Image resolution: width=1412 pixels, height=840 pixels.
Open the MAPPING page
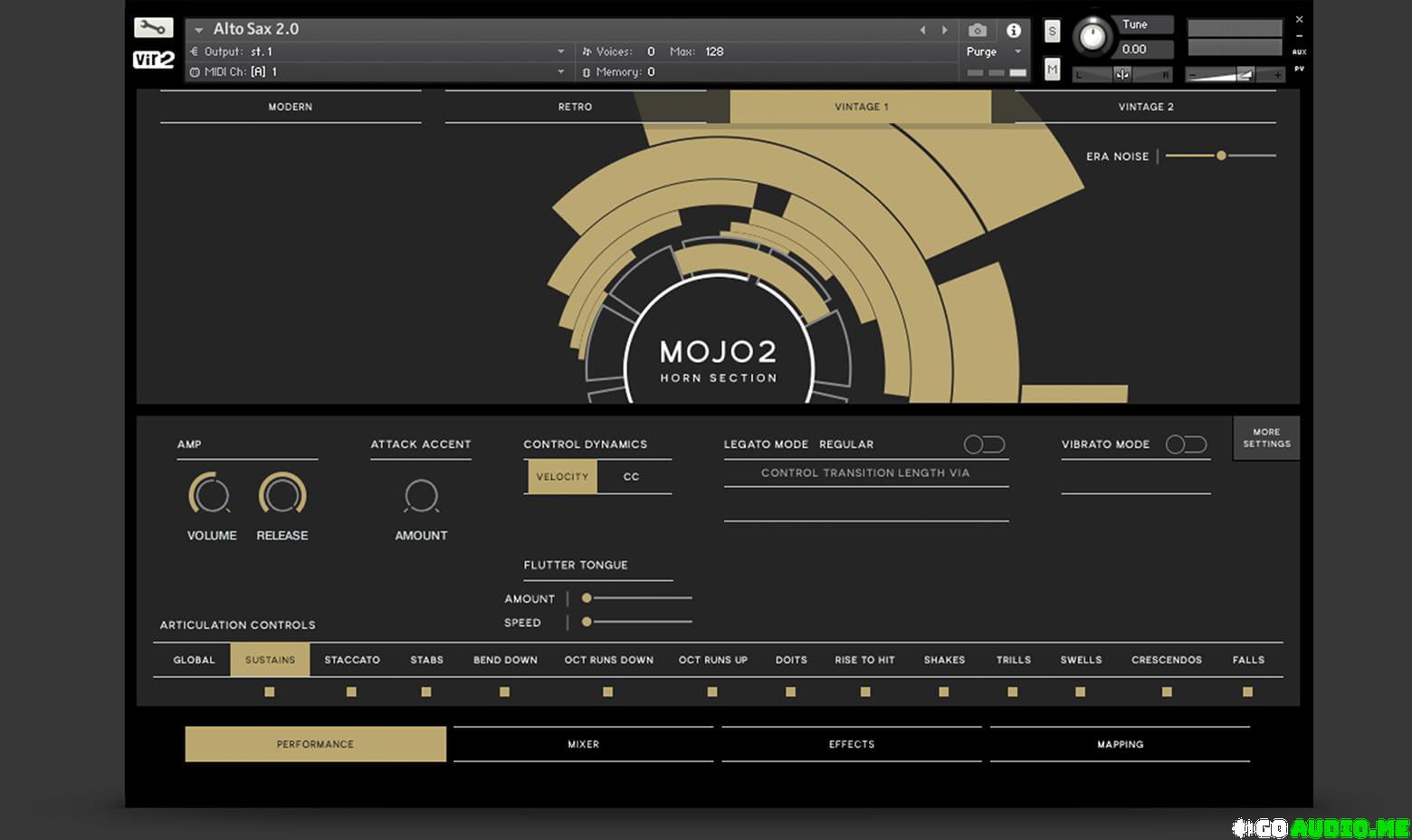(x=1120, y=744)
